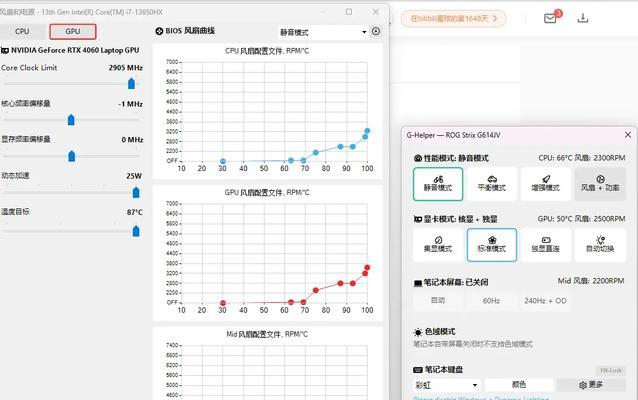Select 标准模式 GPU mode
Viewport: 638px width, 400px height.
(x=492, y=245)
